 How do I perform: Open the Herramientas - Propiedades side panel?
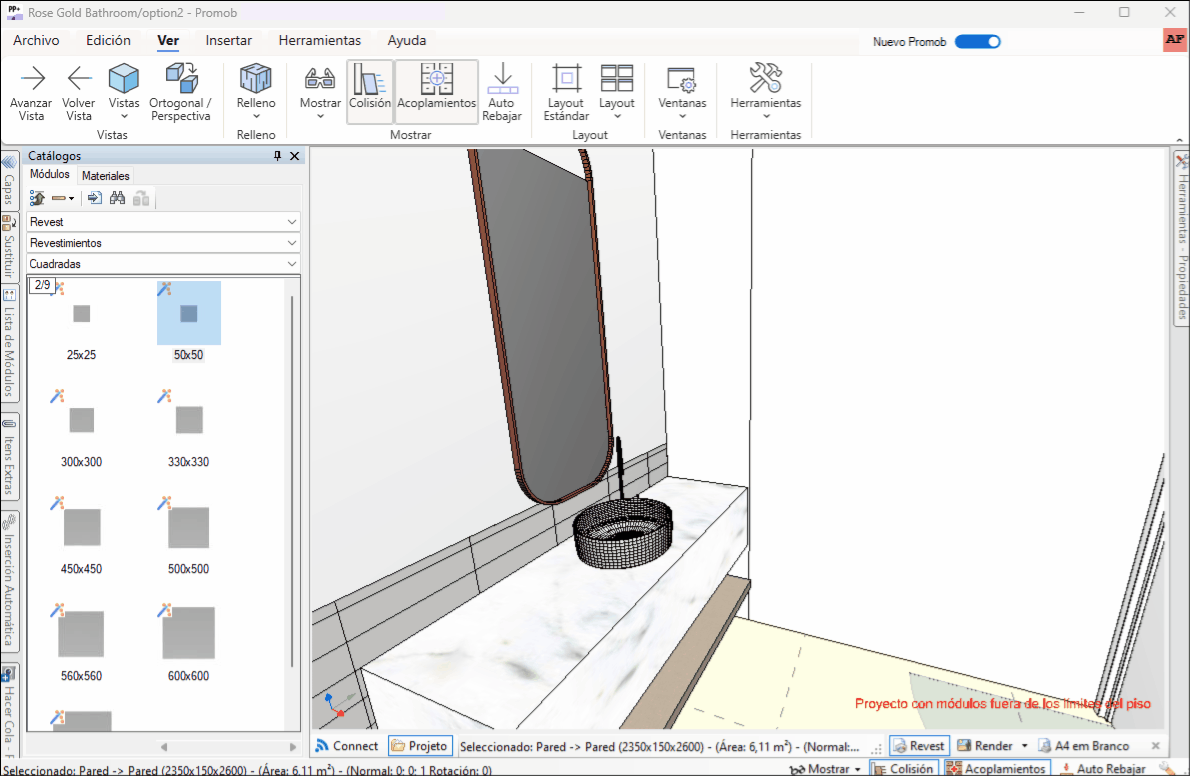[1181, 238]
